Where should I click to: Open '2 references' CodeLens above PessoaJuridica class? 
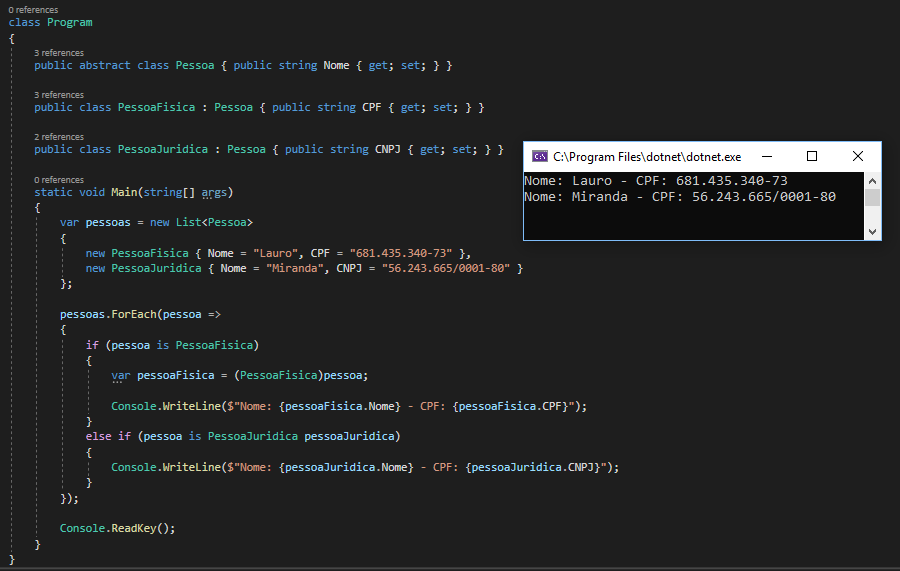click(x=59, y=137)
